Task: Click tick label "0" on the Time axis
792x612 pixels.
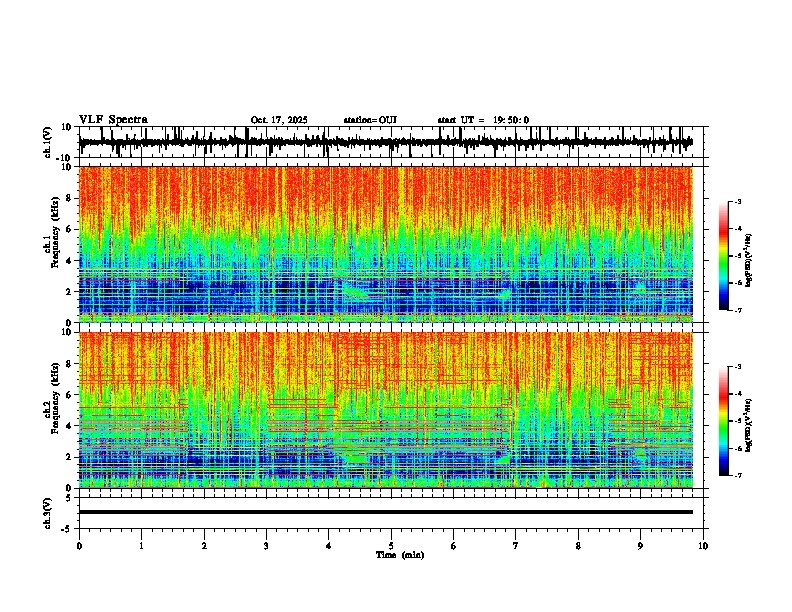Action: 79,546
